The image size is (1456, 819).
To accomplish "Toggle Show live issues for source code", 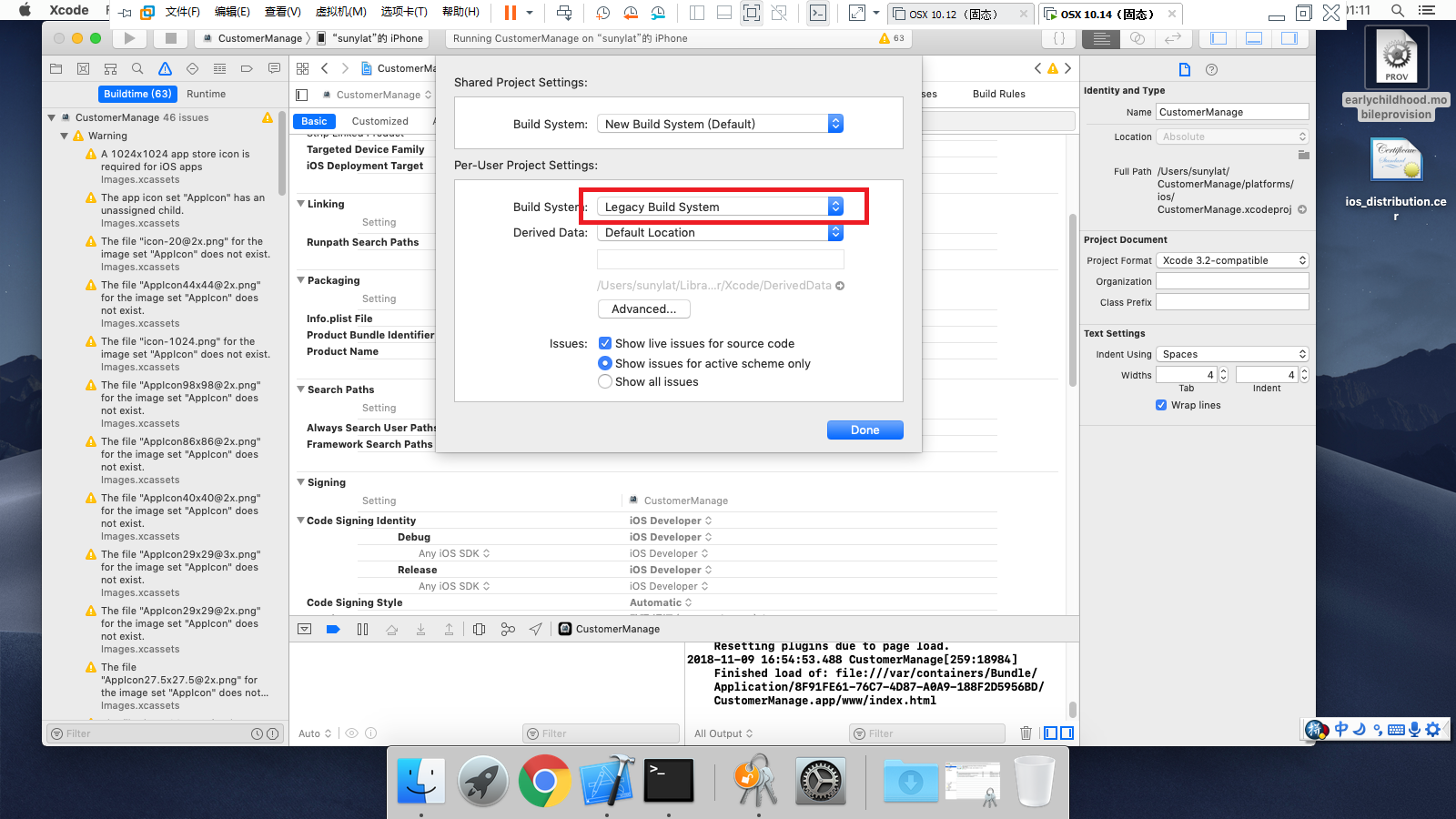I will pyautogui.click(x=605, y=343).
